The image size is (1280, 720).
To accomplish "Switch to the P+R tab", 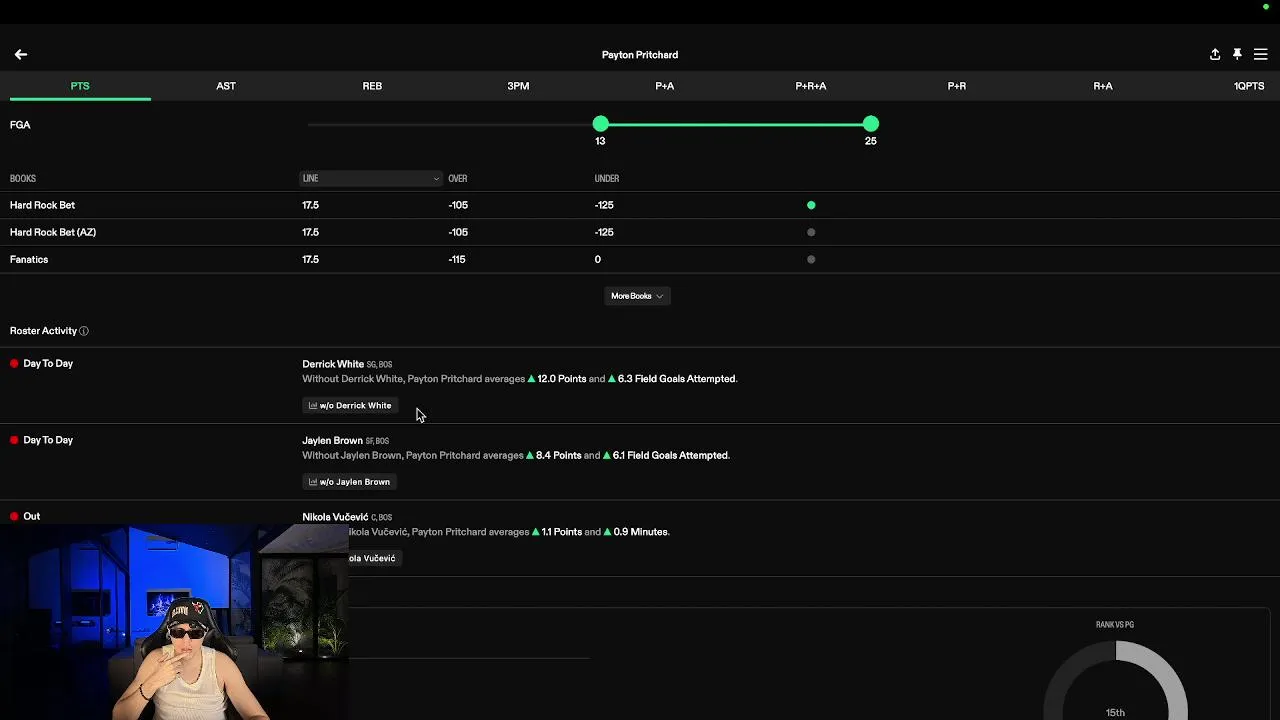I will [x=957, y=86].
